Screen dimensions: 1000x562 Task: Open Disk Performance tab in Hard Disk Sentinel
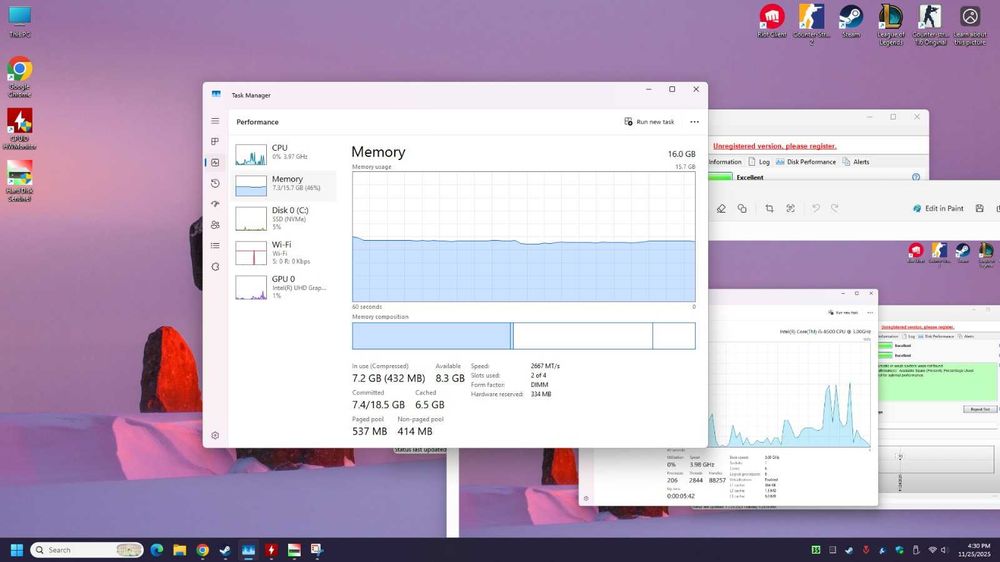(x=805, y=162)
